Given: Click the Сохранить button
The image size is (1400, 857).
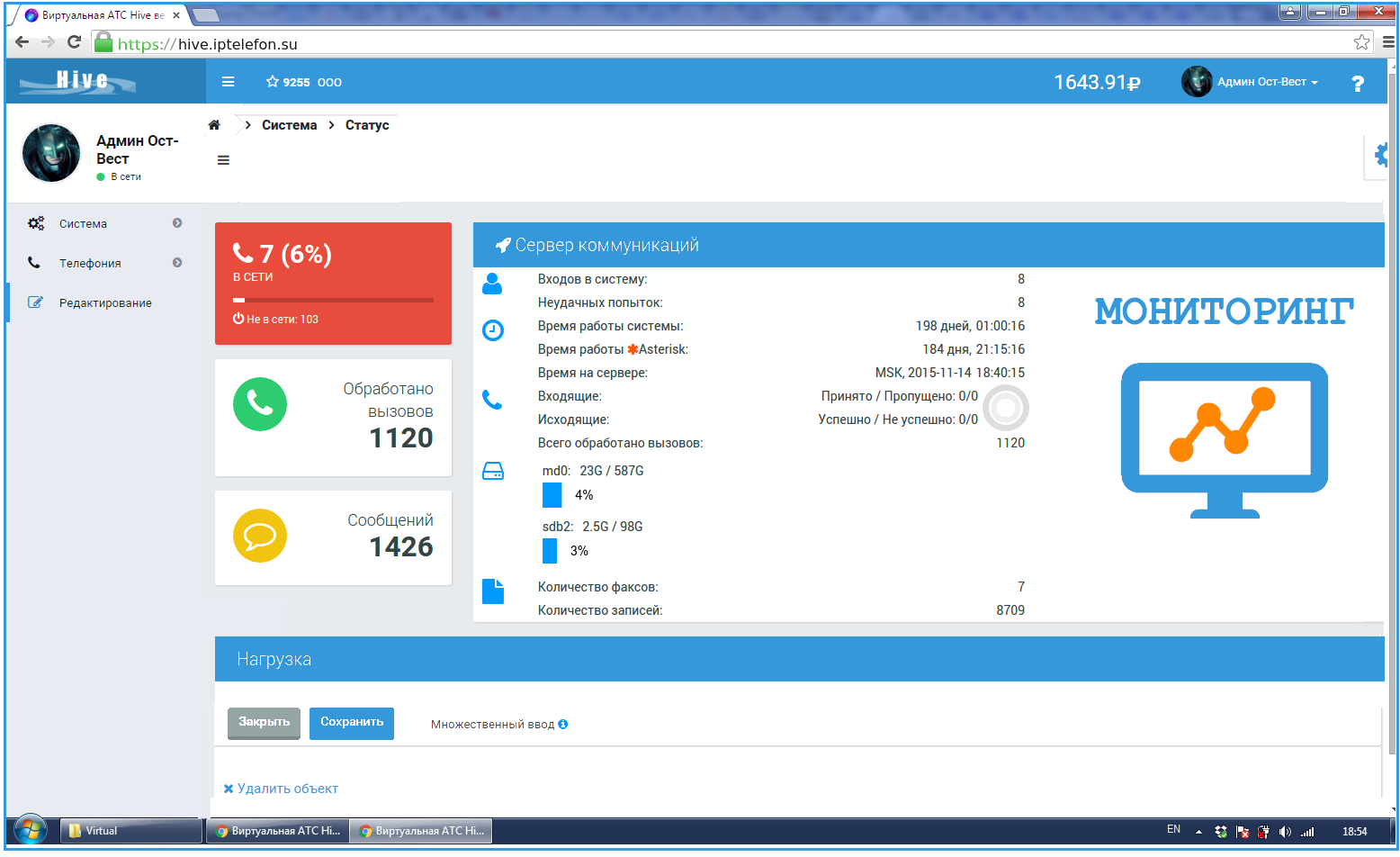Looking at the screenshot, I should tap(352, 723).
